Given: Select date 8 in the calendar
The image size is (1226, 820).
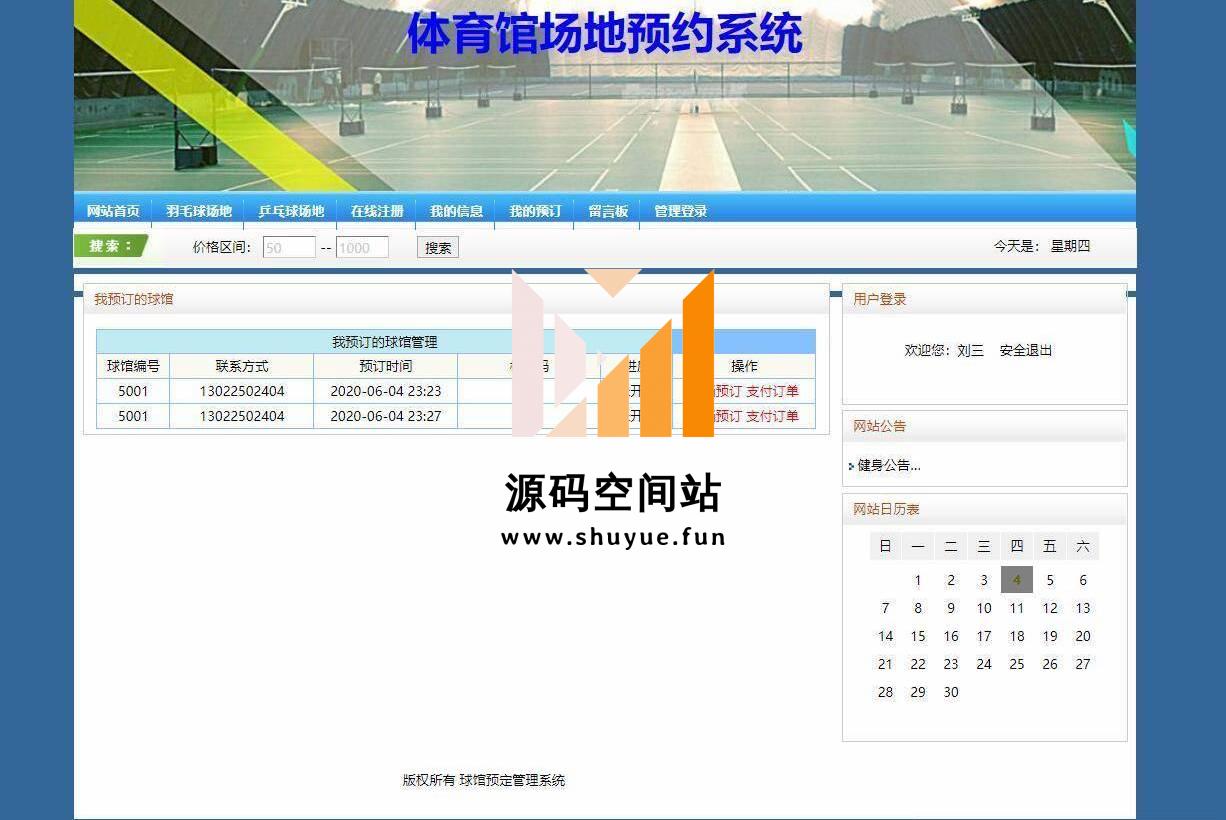Looking at the screenshot, I should 918,608.
